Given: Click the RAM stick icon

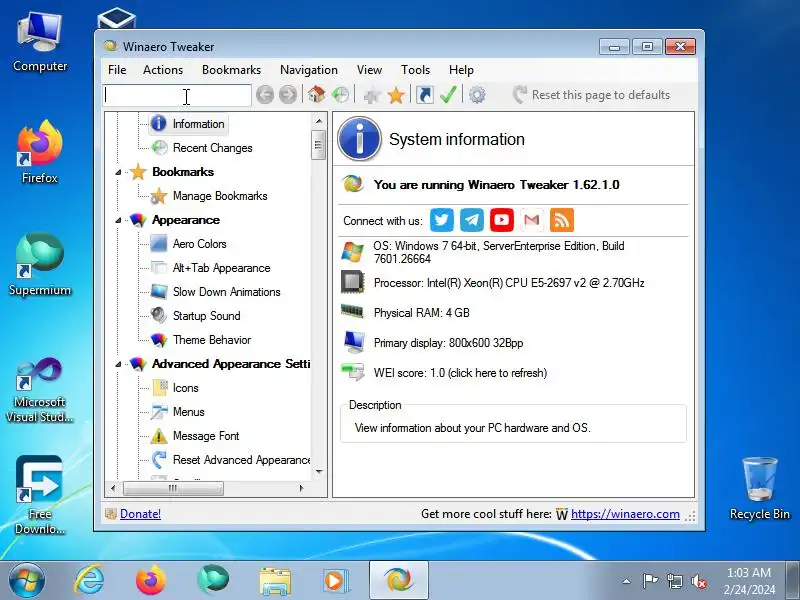Looking at the screenshot, I should coord(352,311).
